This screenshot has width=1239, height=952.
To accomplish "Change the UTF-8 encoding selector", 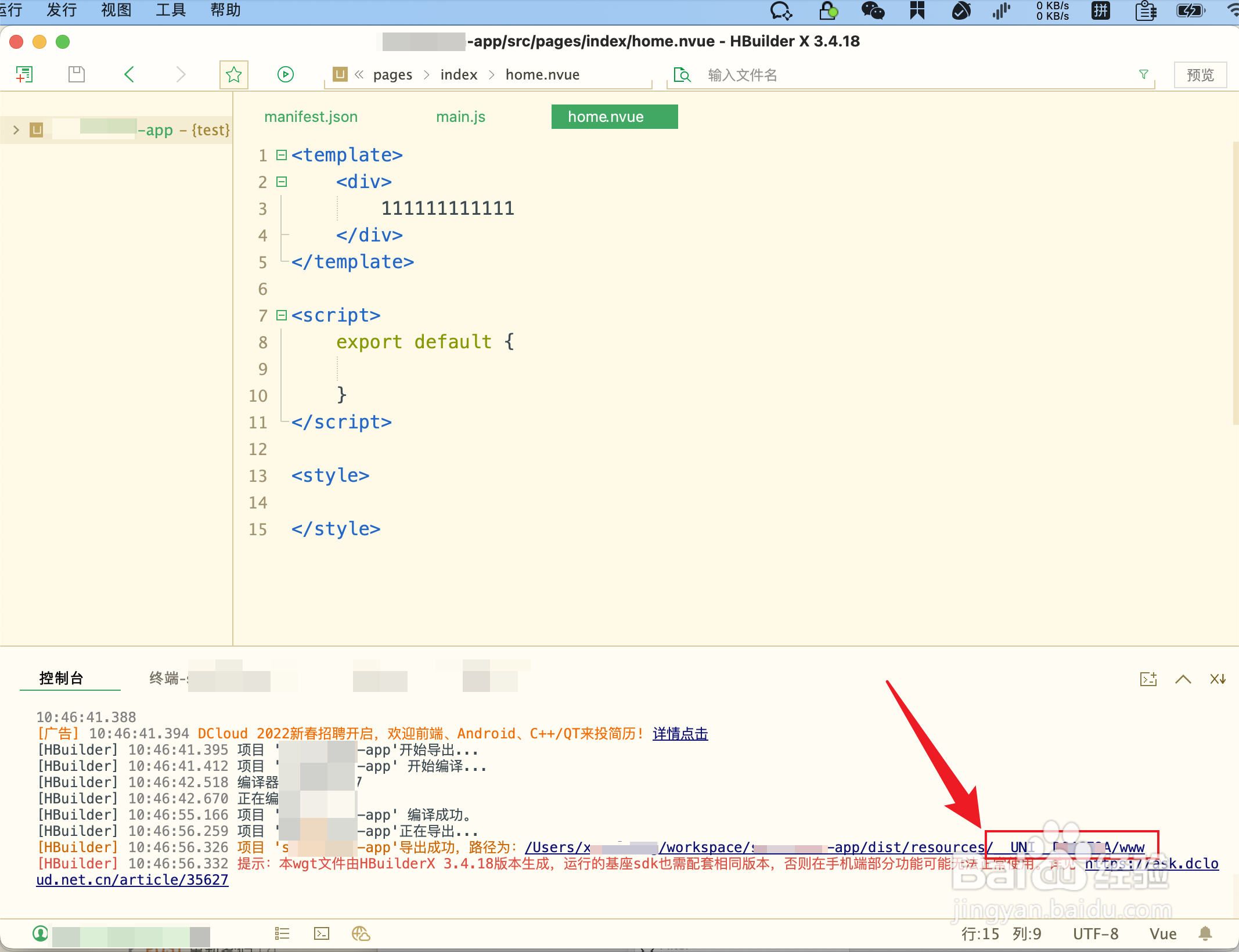I will 1096,934.
